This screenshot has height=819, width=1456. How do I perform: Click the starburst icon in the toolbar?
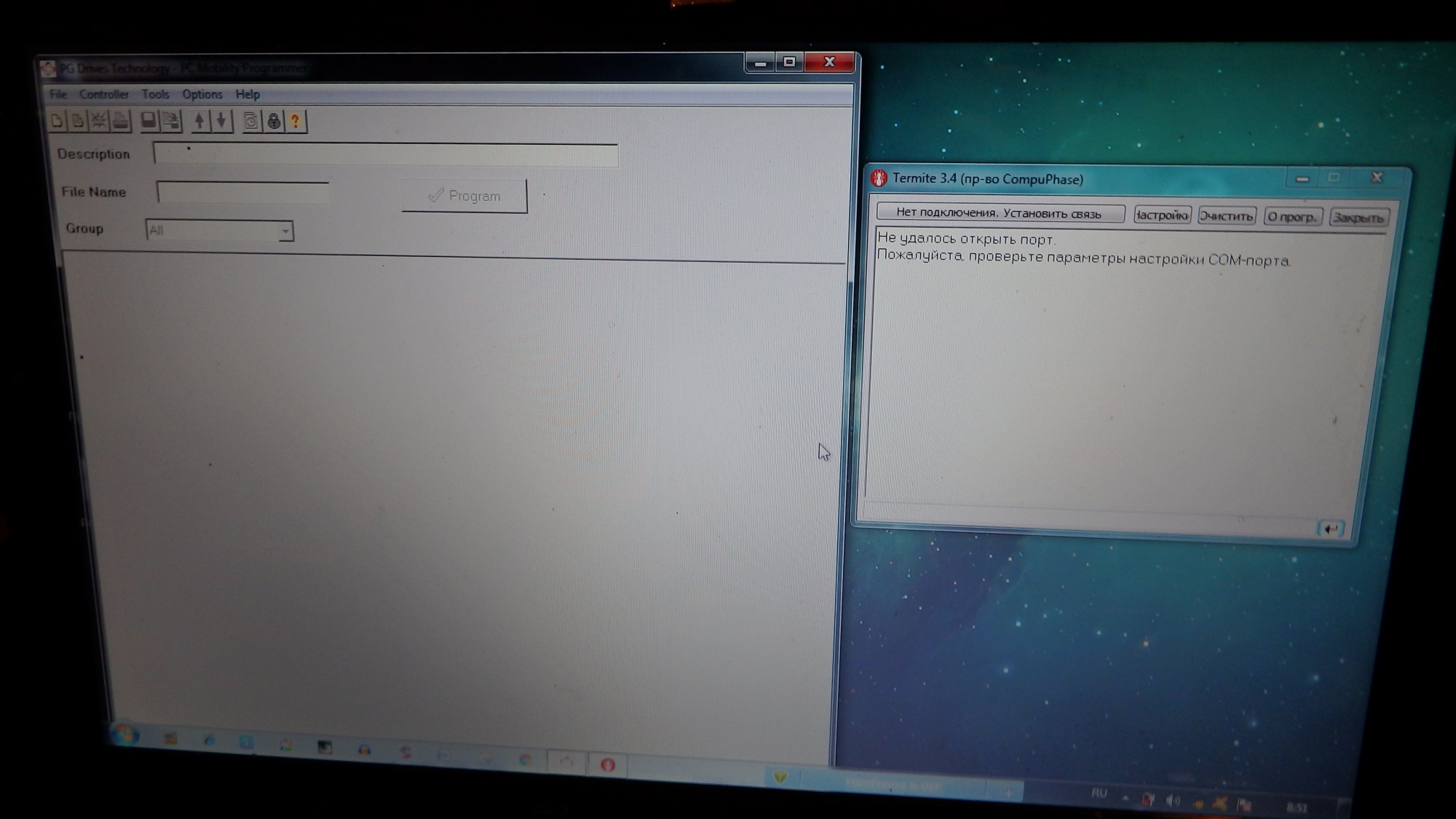click(x=98, y=121)
